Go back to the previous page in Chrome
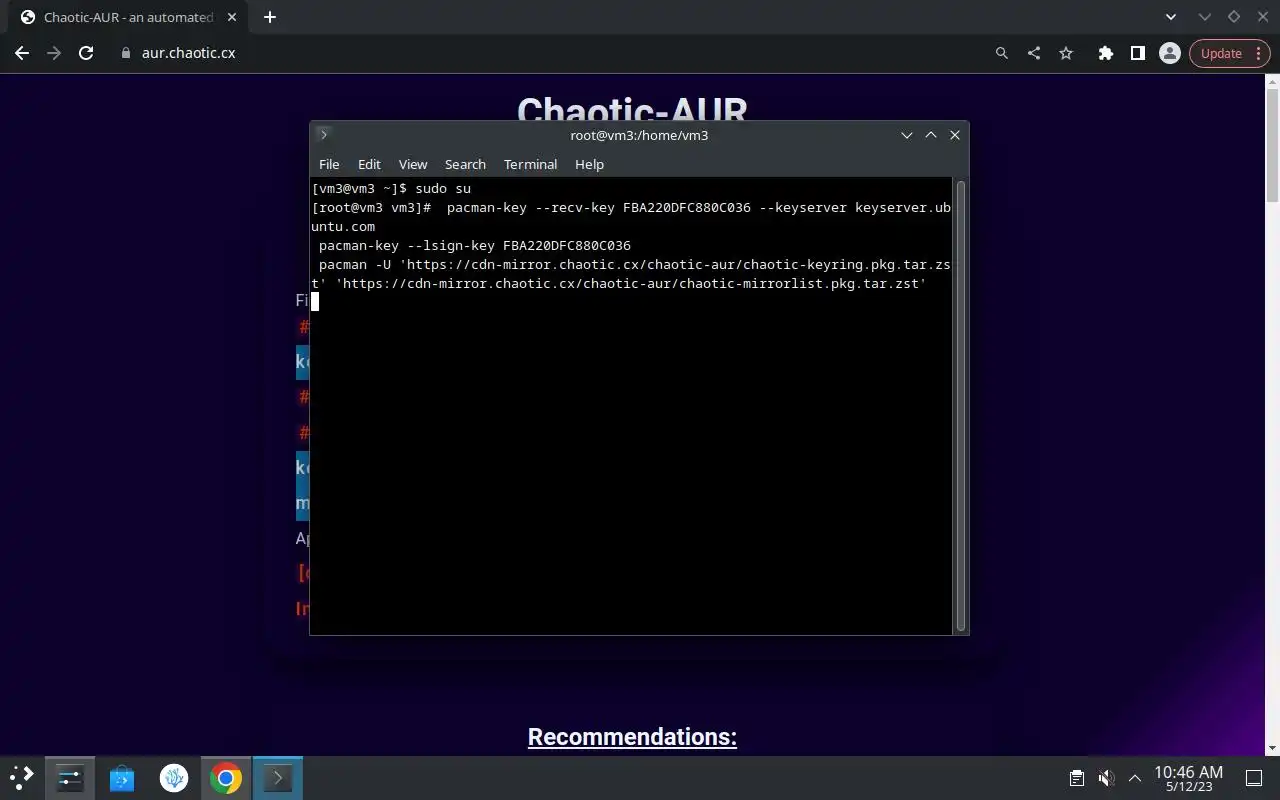 click(22, 53)
